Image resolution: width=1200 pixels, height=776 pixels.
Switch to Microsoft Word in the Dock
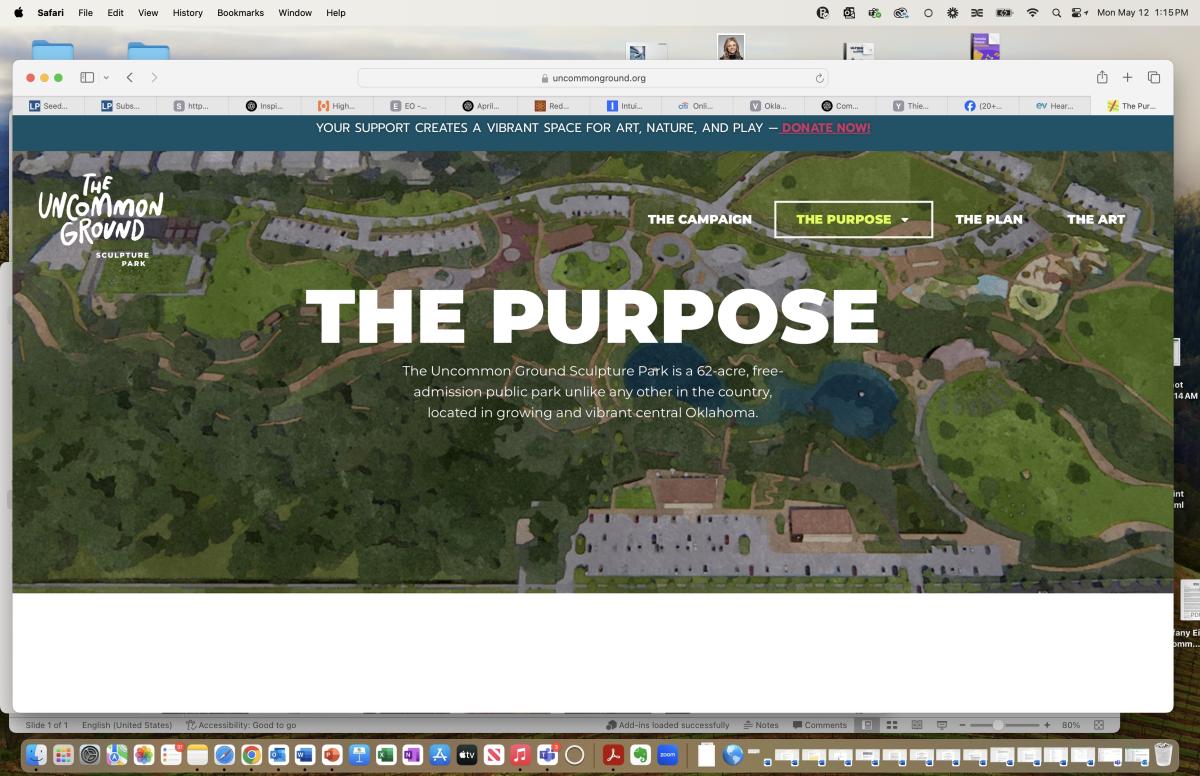pos(305,755)
